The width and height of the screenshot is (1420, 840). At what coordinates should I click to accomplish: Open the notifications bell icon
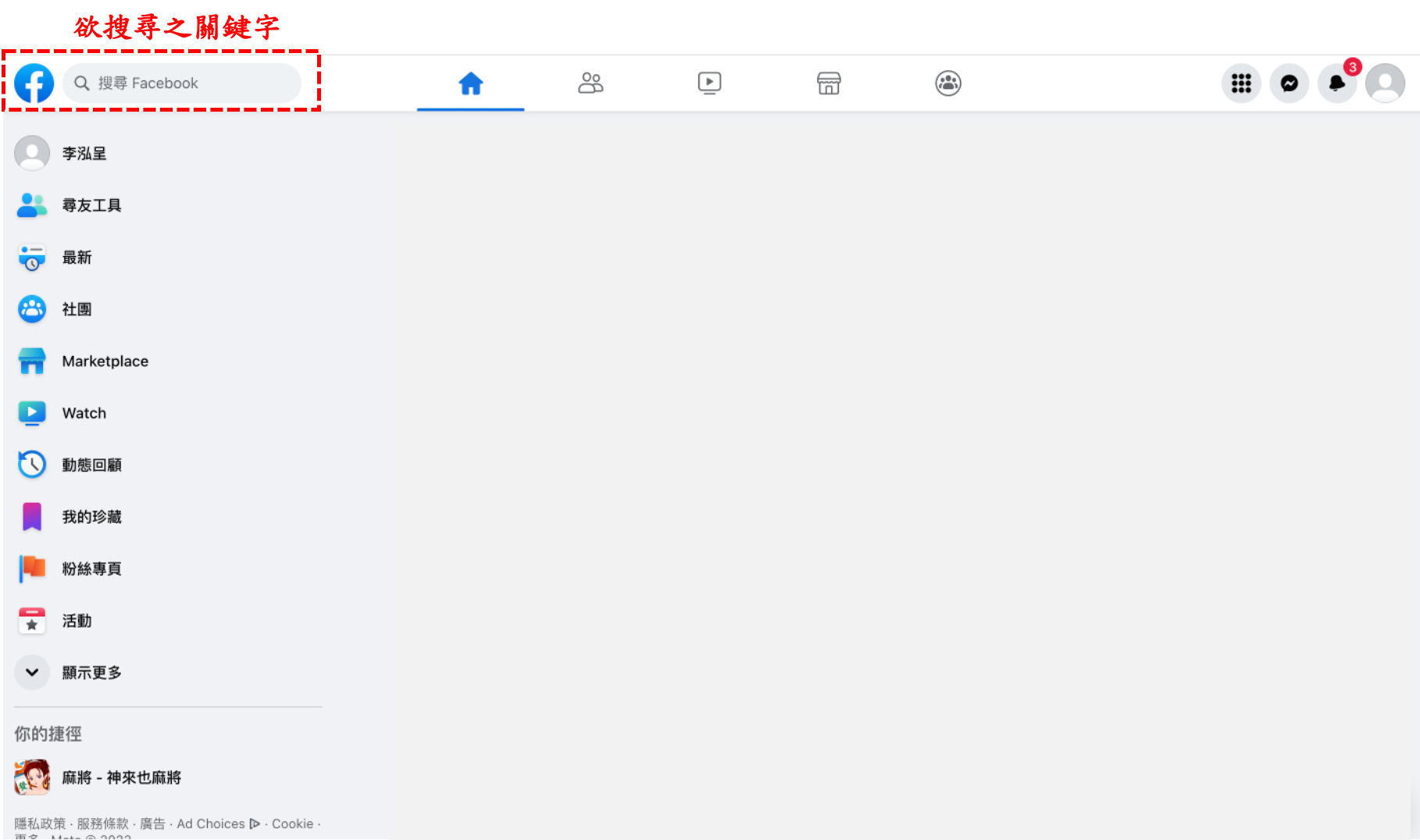pyautogui.click(x=1336, y=83)
